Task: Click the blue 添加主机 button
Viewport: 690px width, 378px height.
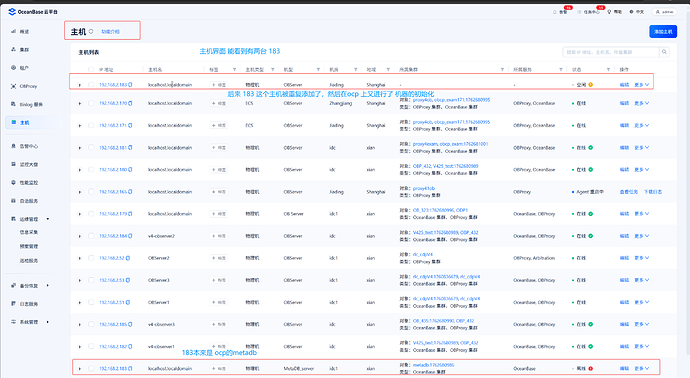Action: 663,32
